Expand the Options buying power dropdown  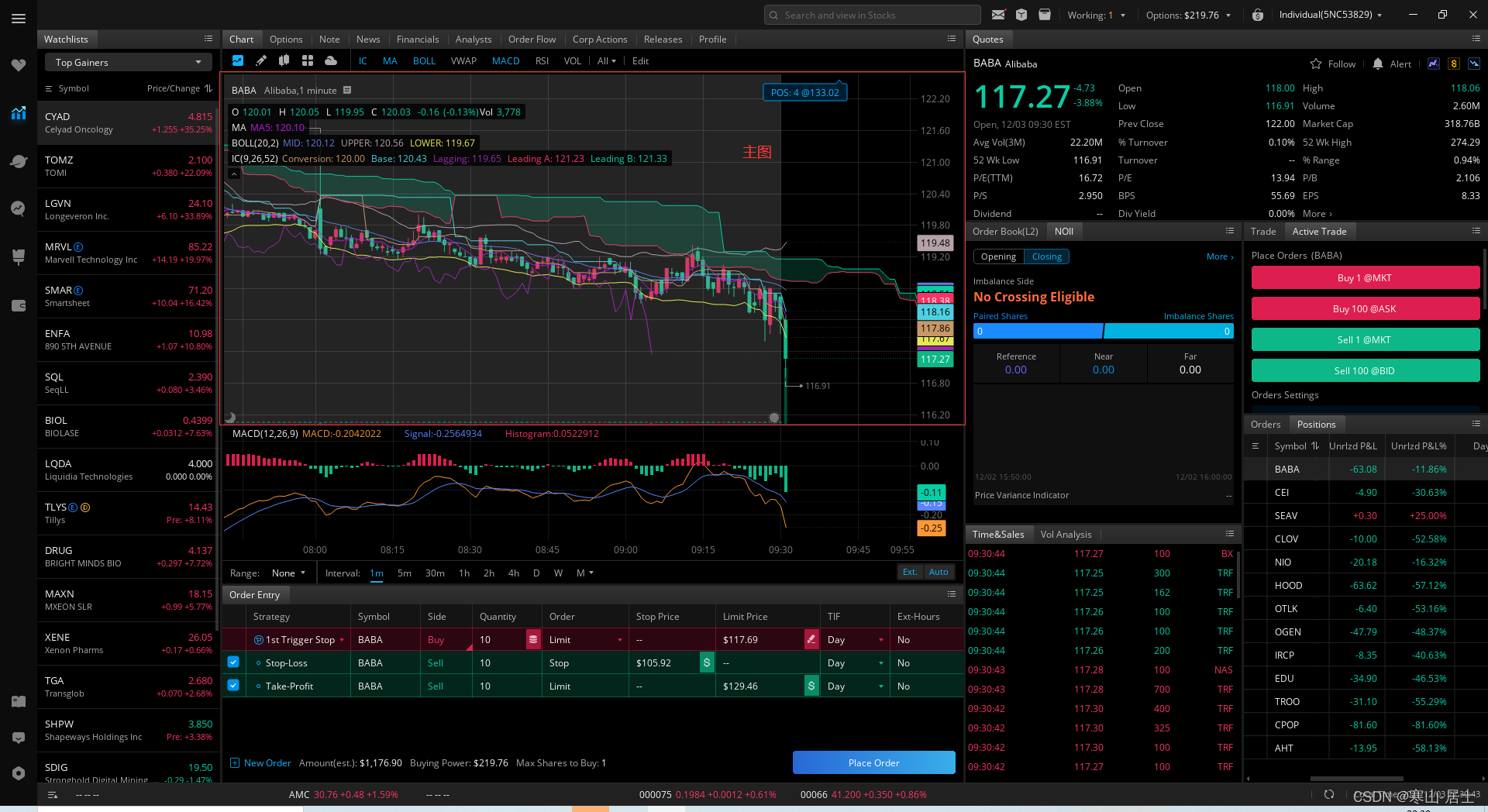1188,15
